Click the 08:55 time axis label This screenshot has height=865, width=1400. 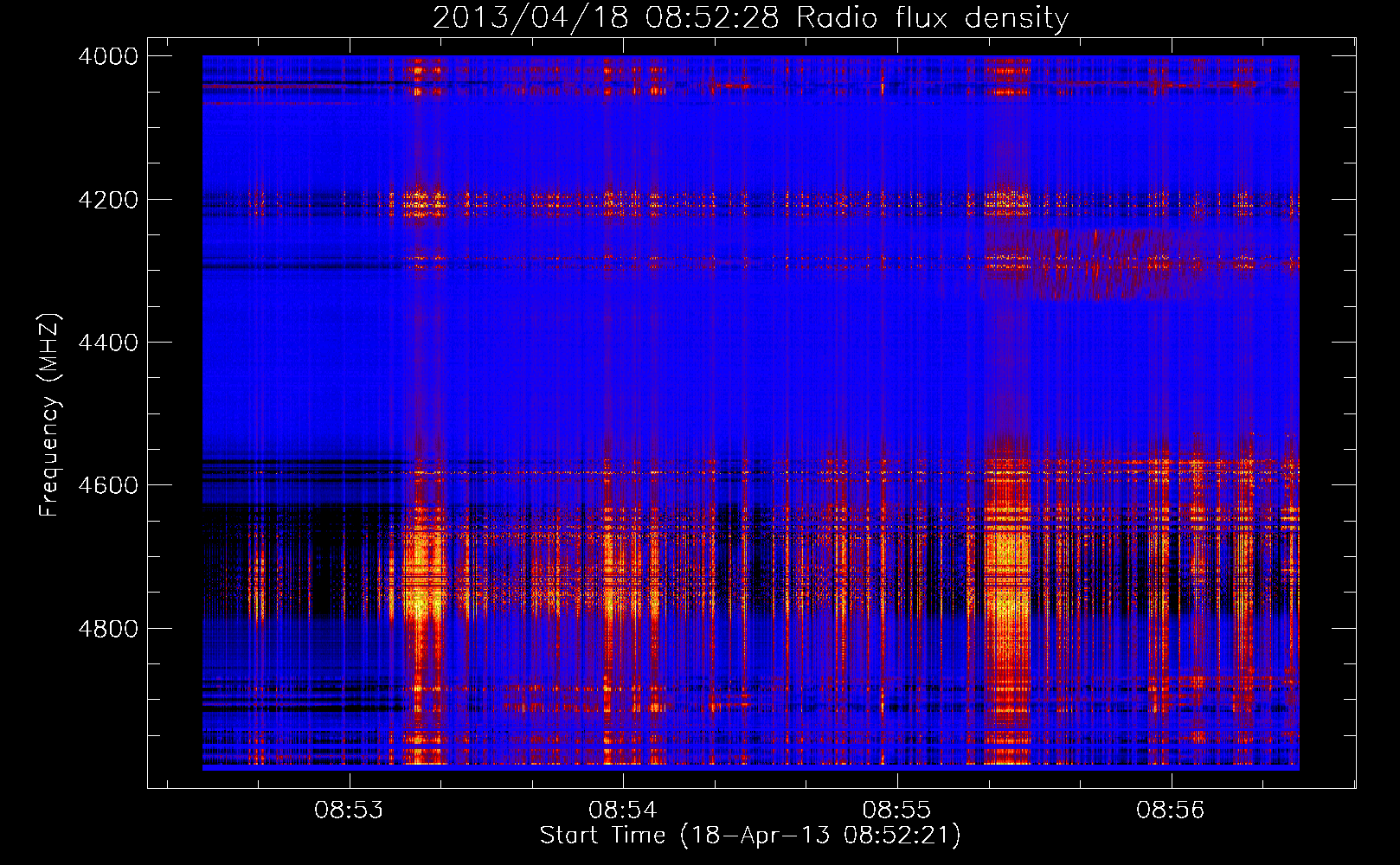click(897, 811)
